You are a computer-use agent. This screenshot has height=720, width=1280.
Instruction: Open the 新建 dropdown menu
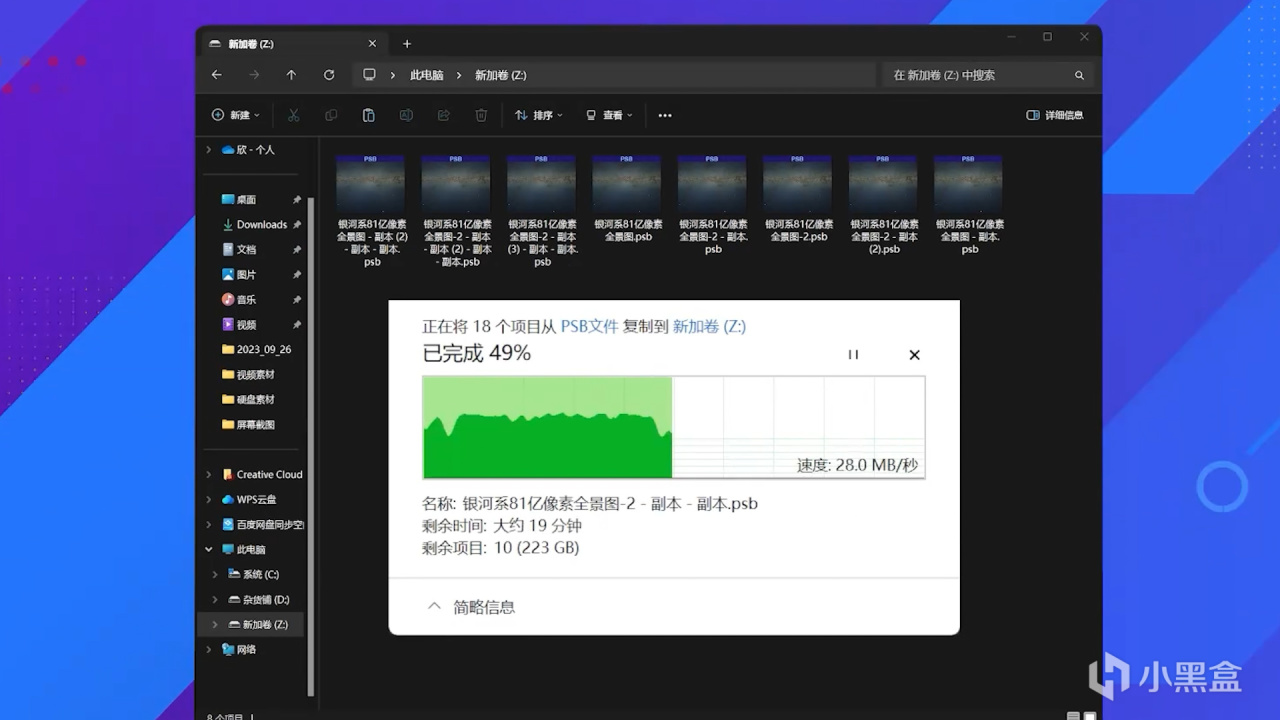pos(235,115)
